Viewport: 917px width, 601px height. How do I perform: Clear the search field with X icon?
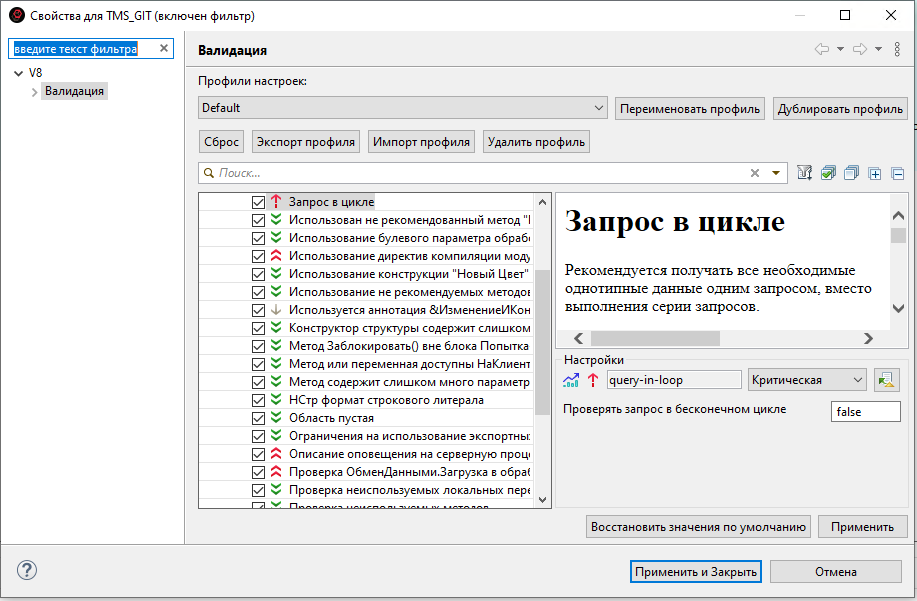[x=755, y=173]
